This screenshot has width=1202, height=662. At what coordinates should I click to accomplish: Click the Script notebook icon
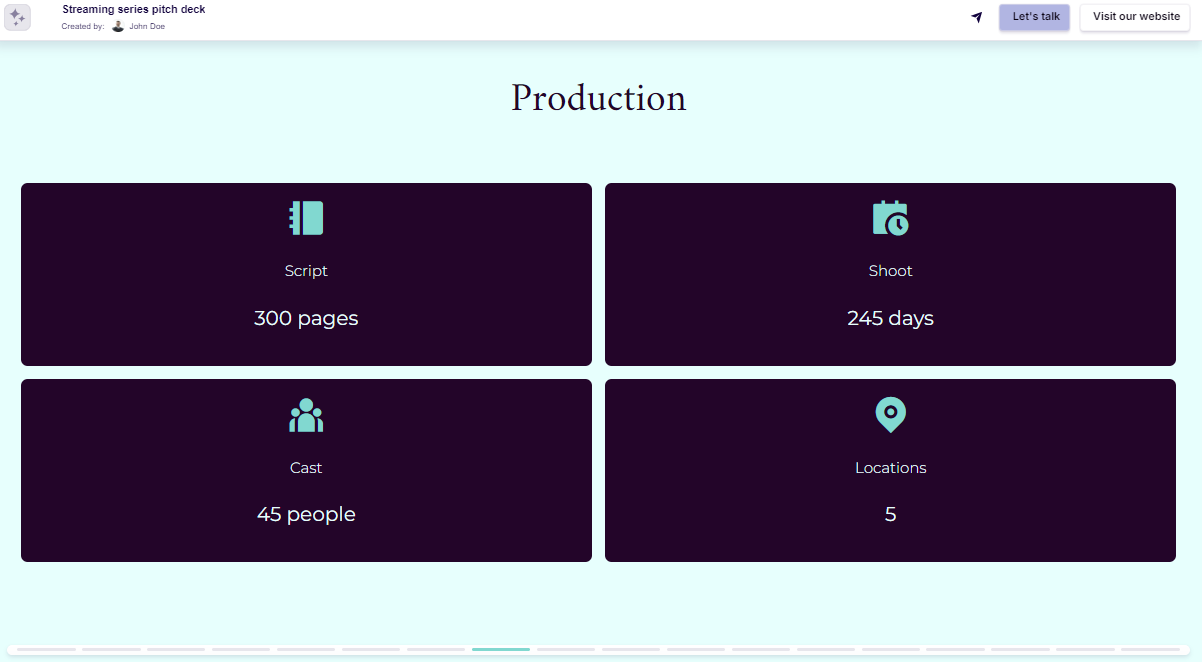tap(306, 218)
